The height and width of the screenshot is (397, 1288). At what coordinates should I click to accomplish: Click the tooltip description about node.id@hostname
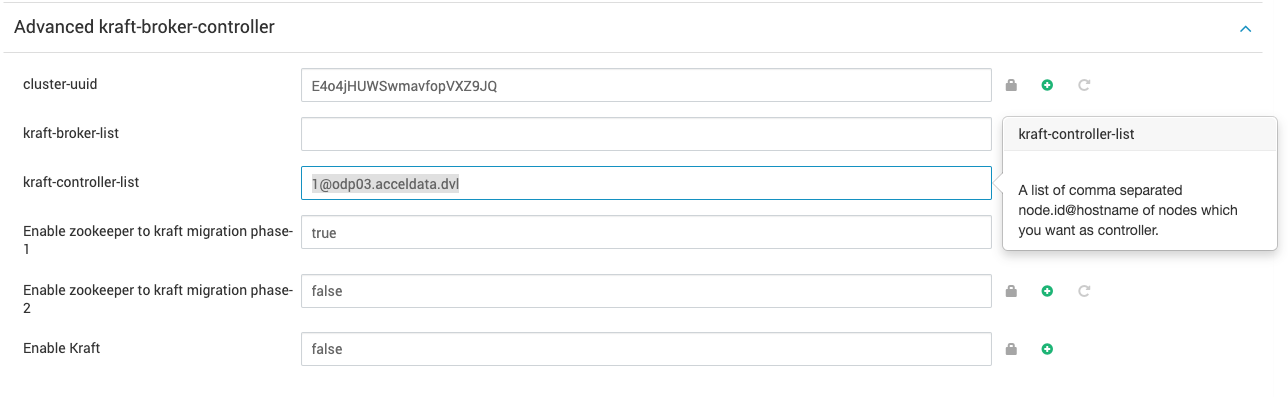tap(1128, 210)
